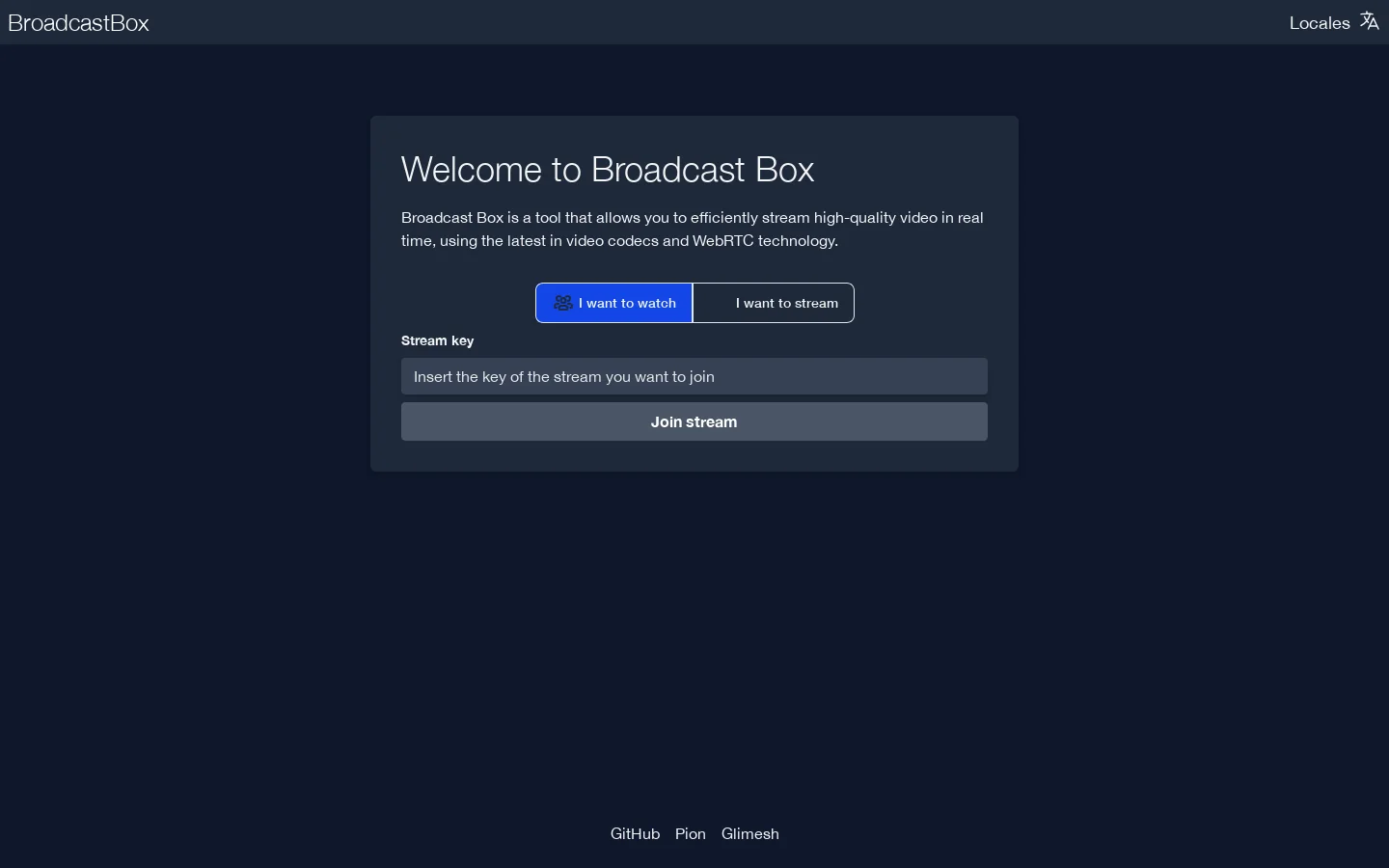The image size is (1389, 868).
Task: Click the Join stream button
Action: point(694,421)
